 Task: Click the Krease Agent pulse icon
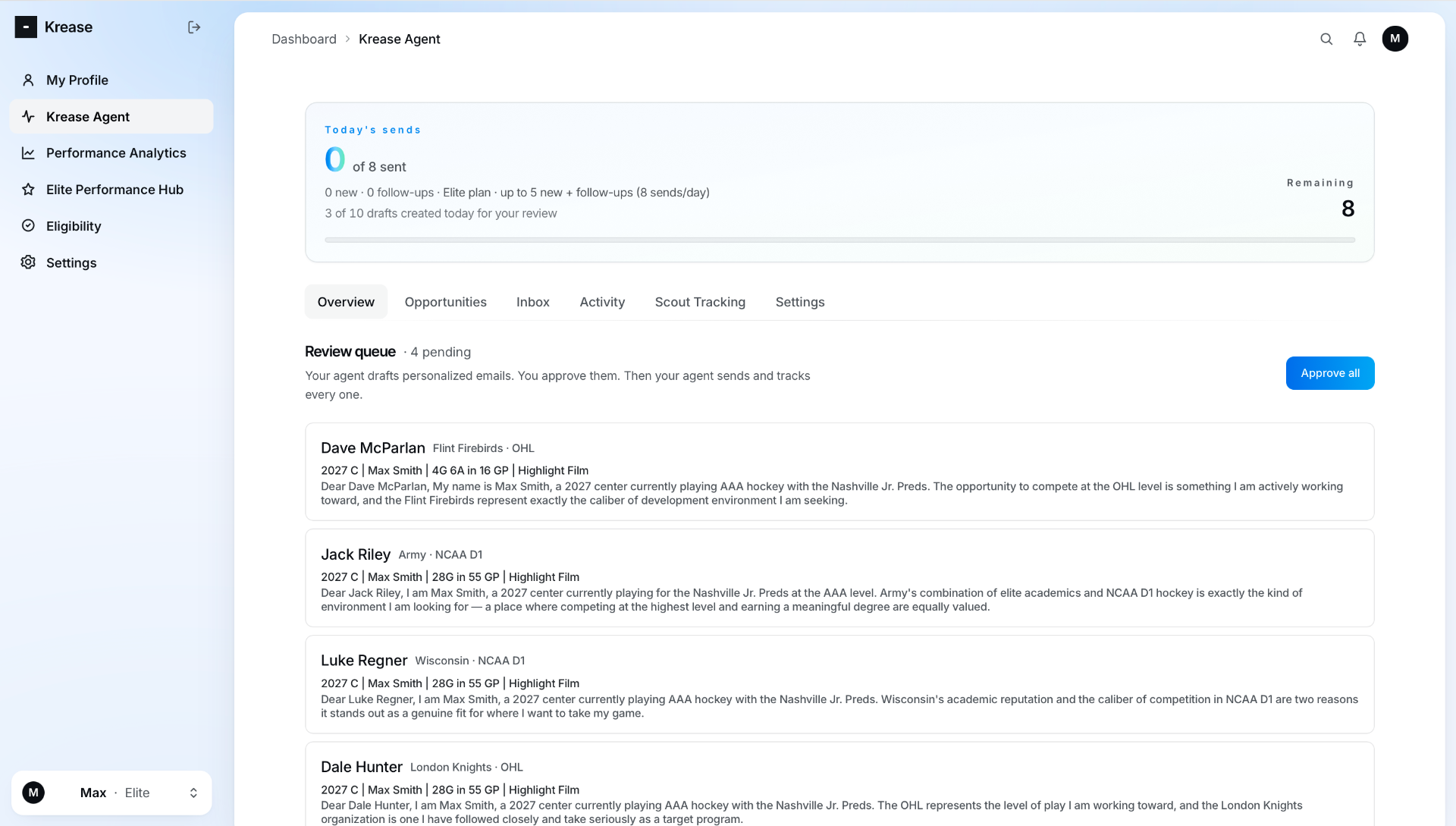point(28,116)
